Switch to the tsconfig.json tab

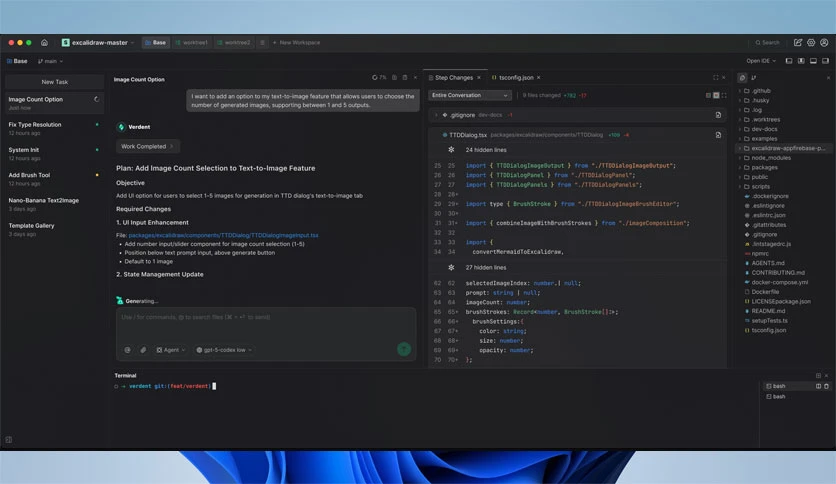click(x=516, y=78)
